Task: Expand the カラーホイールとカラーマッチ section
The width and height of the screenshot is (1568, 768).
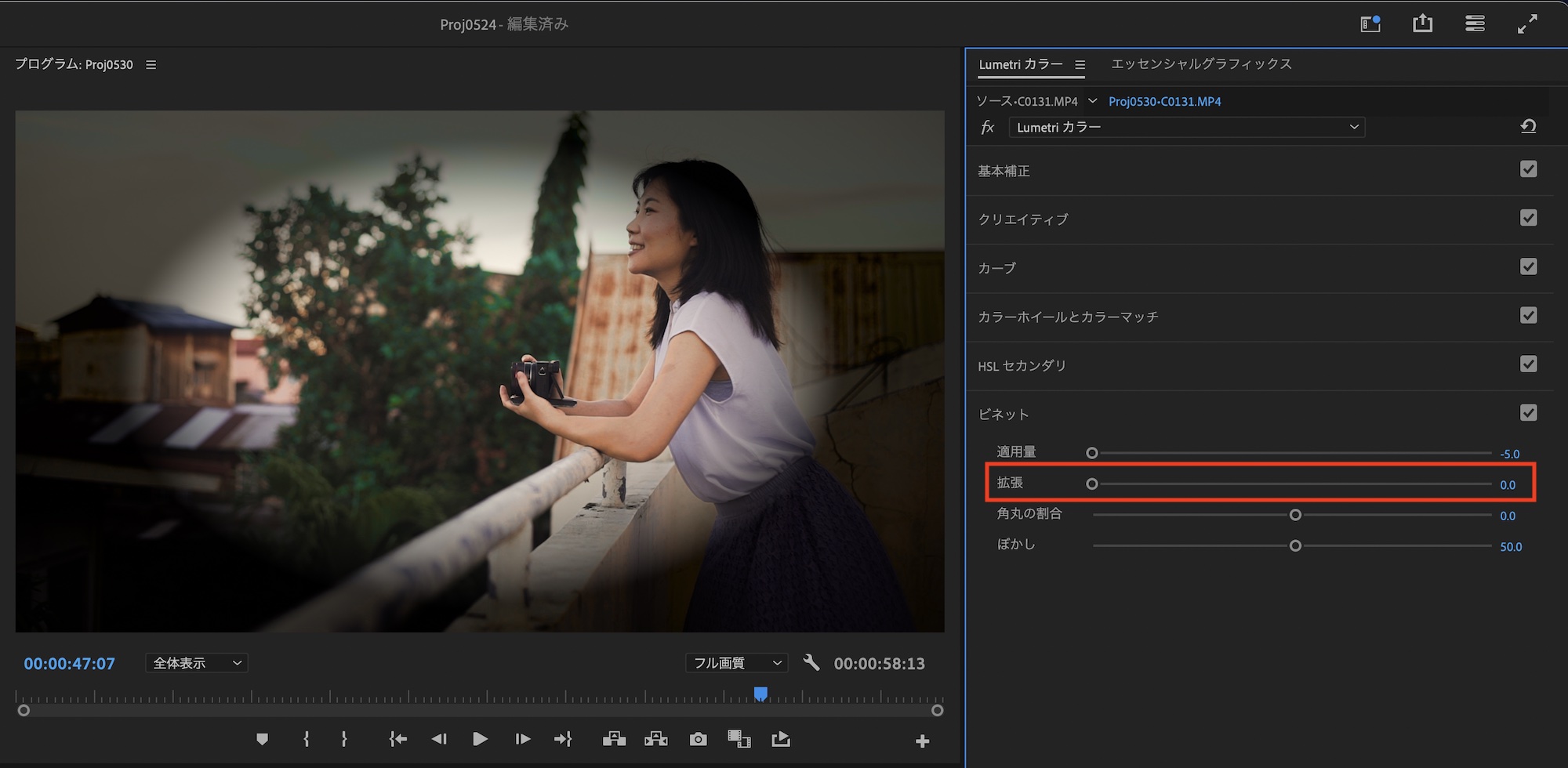Action: [1068, 317]
